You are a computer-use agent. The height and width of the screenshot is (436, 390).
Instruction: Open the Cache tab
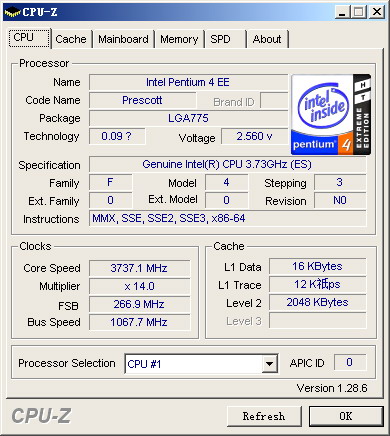pos(71,39)
